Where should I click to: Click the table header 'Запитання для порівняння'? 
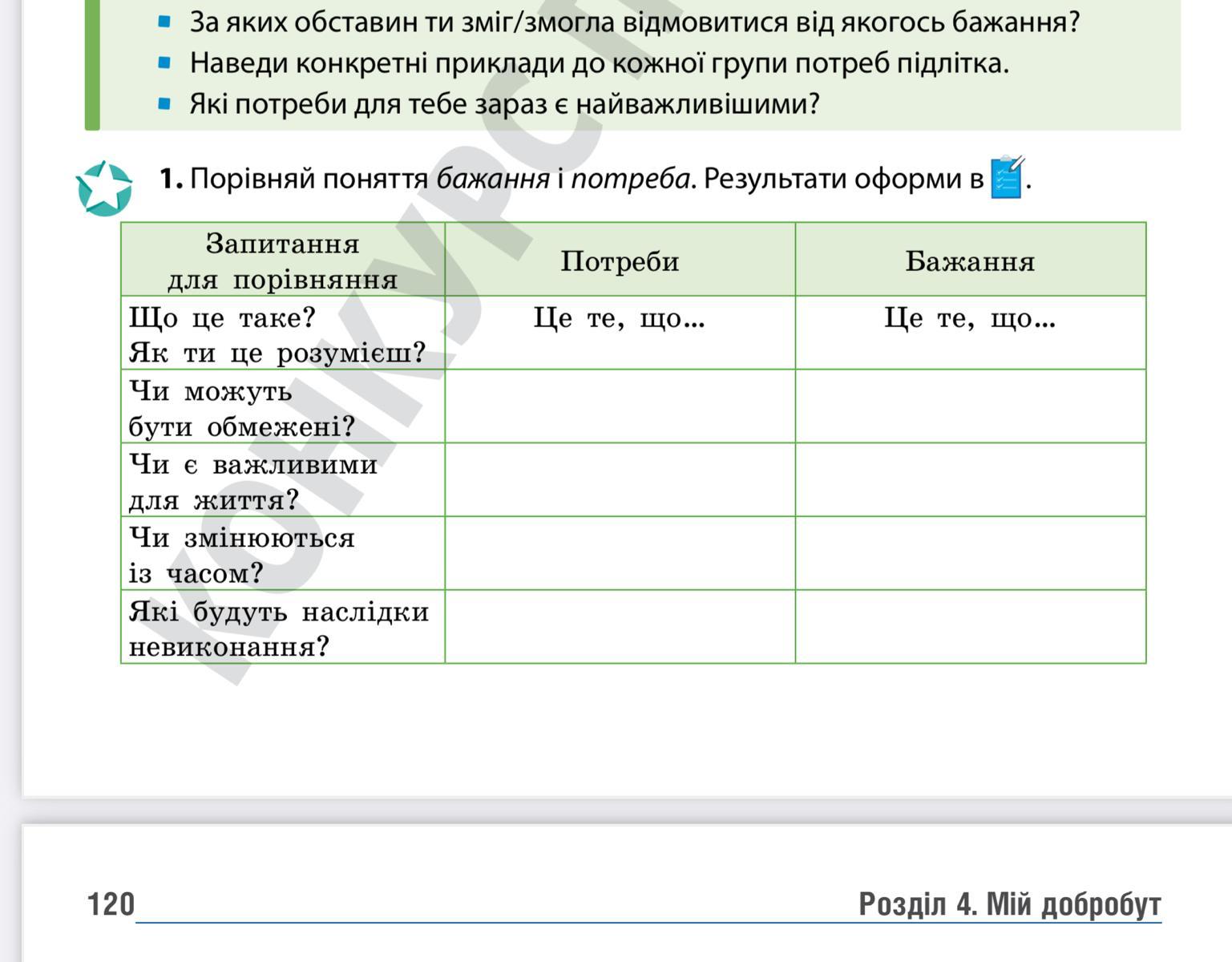pos(283,261)
